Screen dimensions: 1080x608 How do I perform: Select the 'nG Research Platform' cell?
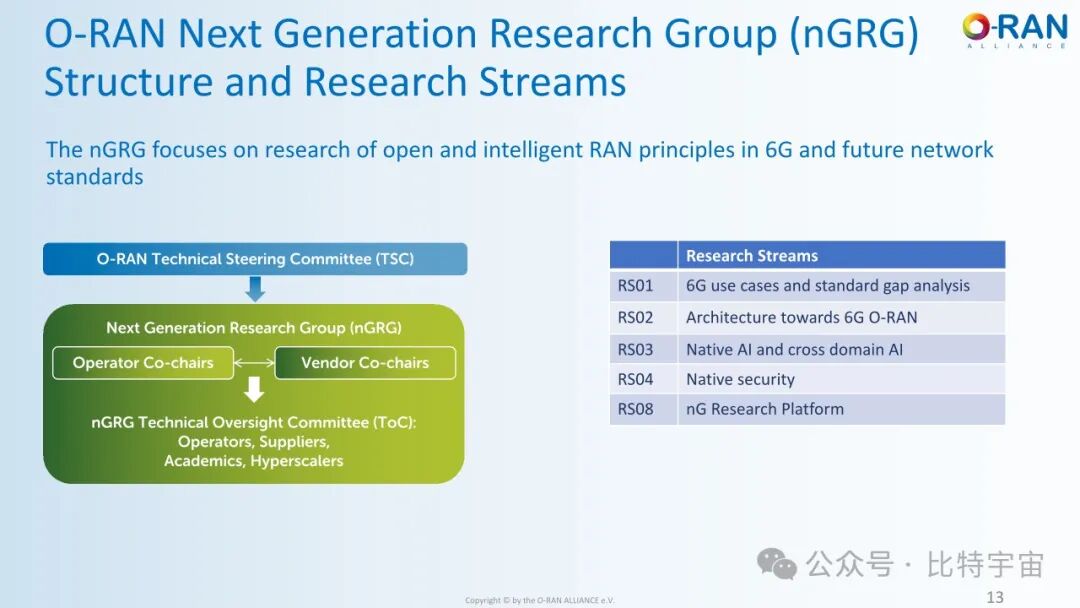point(841,409)
